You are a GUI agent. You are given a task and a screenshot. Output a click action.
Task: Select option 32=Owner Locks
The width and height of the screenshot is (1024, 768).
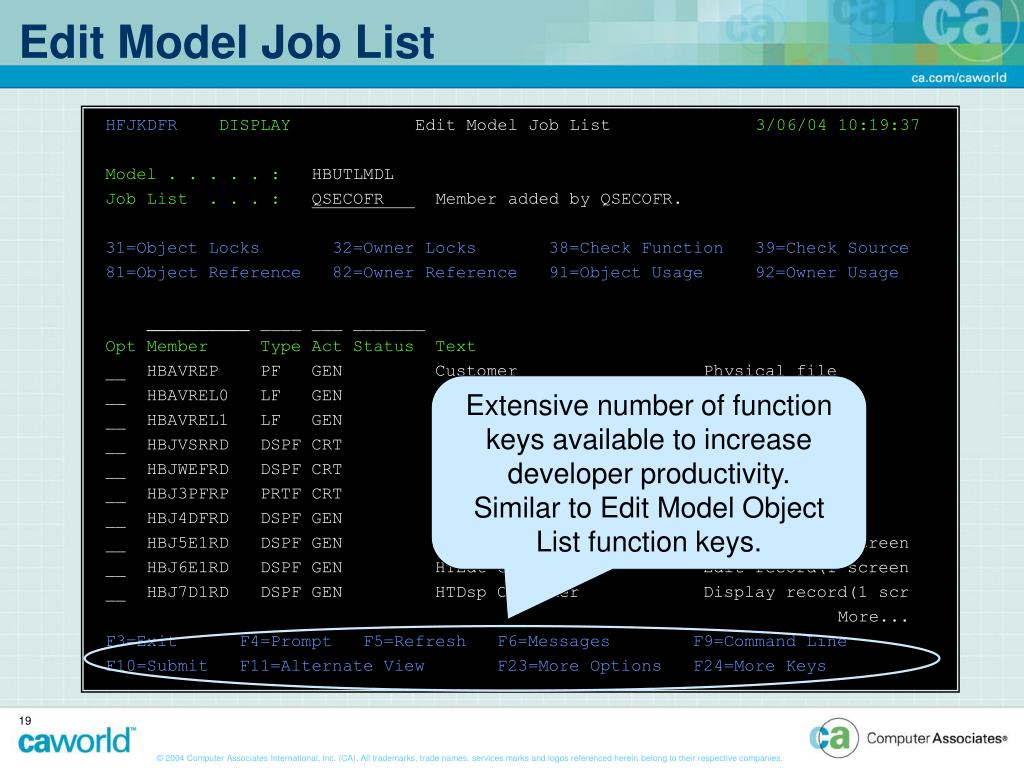coord(404,248)
